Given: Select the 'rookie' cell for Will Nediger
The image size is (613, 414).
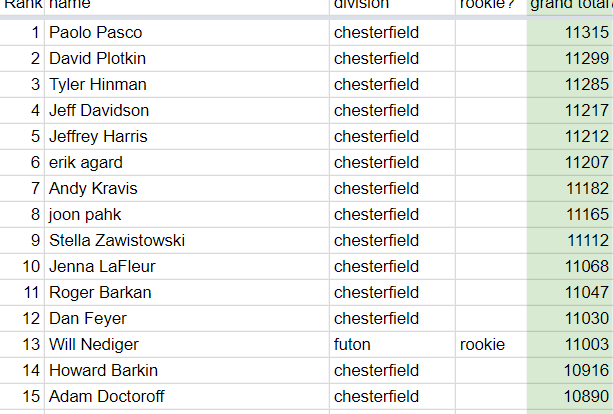Looking at the screenshot, I should [490, 345].
